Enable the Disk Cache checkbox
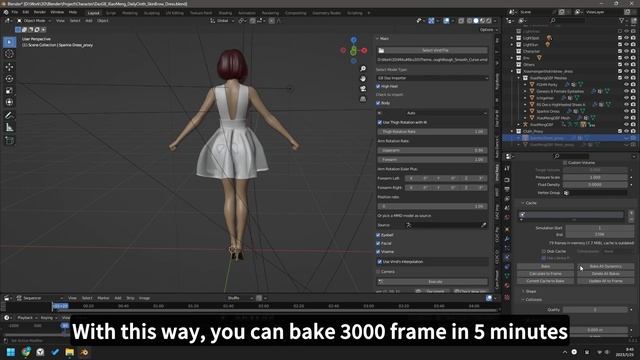The image size is (640, 360). pos(544,251)
